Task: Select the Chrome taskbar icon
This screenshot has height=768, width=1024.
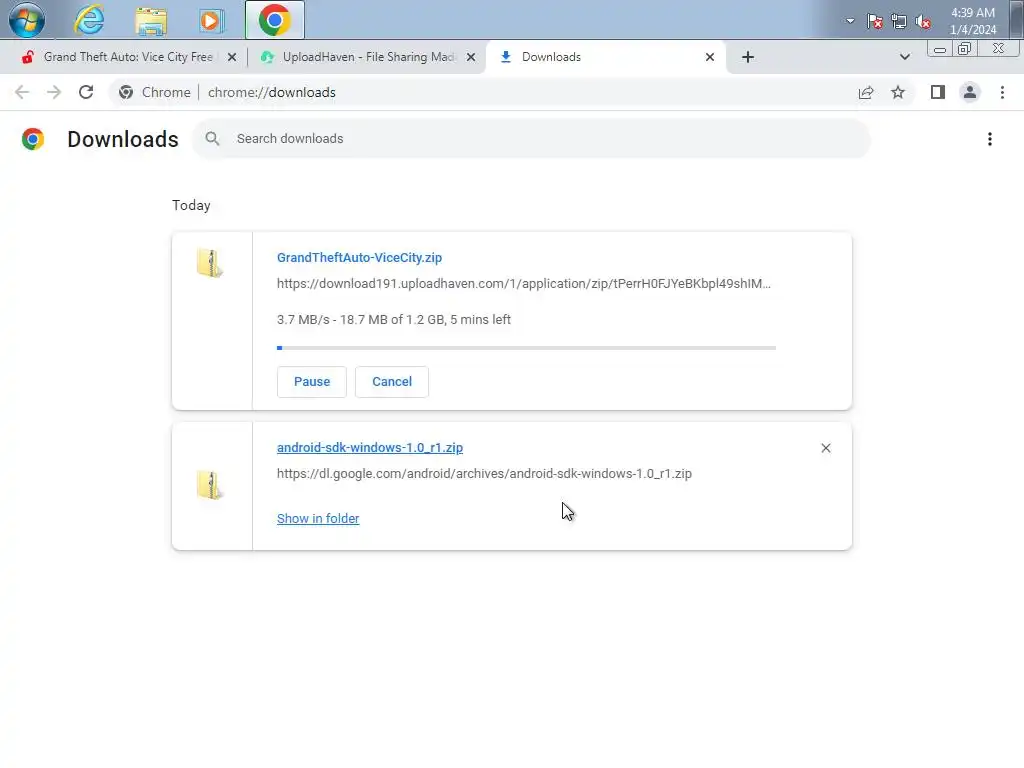Action: [274, 20]
